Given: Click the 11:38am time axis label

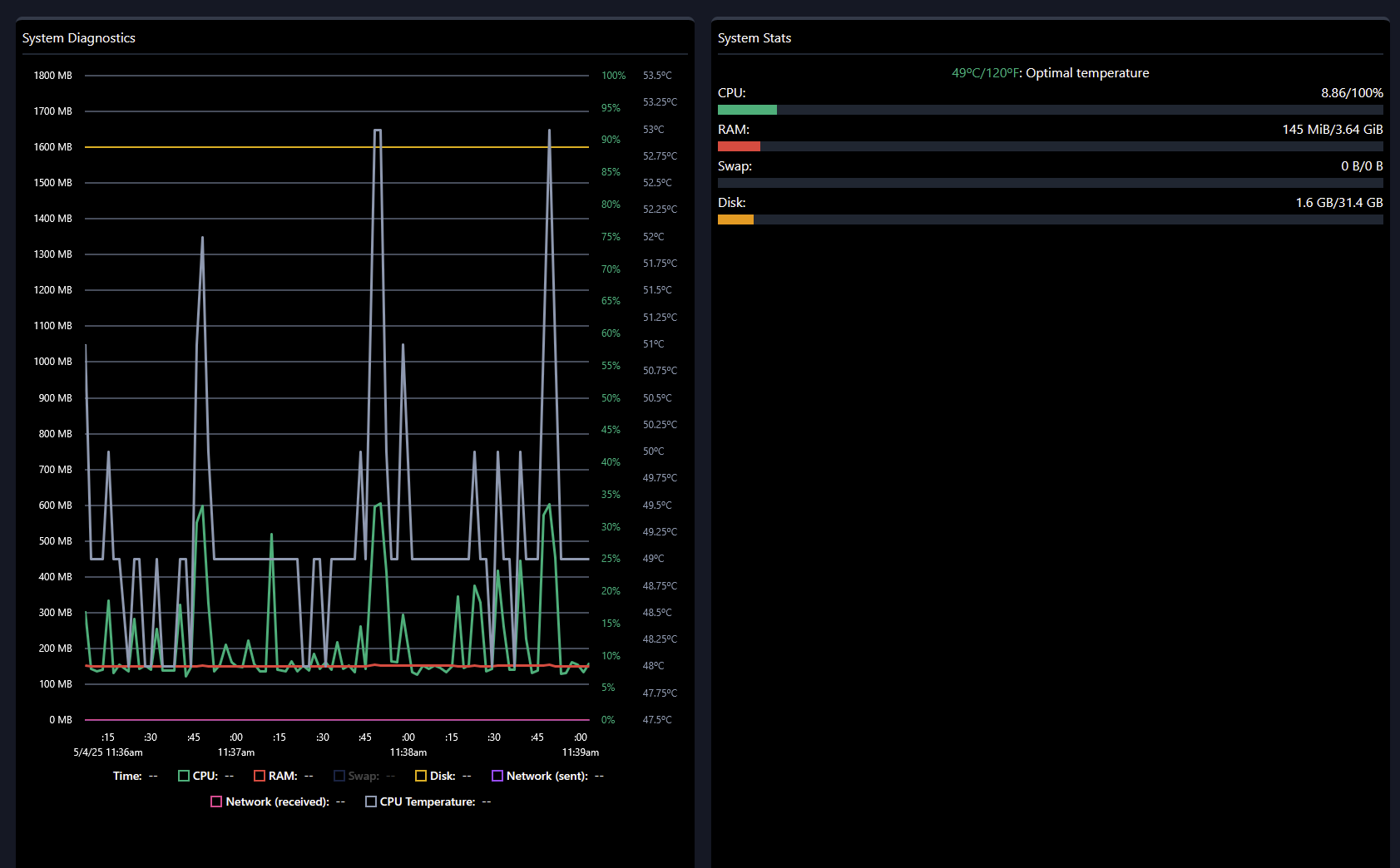Looking at the screenshot, I should pyautogui.click(x=408, y=752).
